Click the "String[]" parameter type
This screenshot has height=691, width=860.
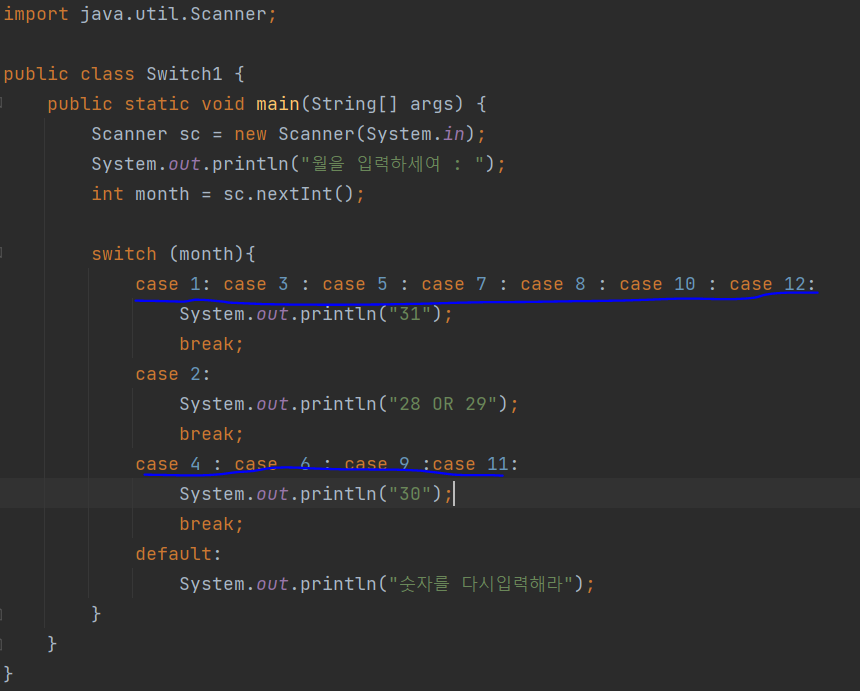[x=354, y=104]
